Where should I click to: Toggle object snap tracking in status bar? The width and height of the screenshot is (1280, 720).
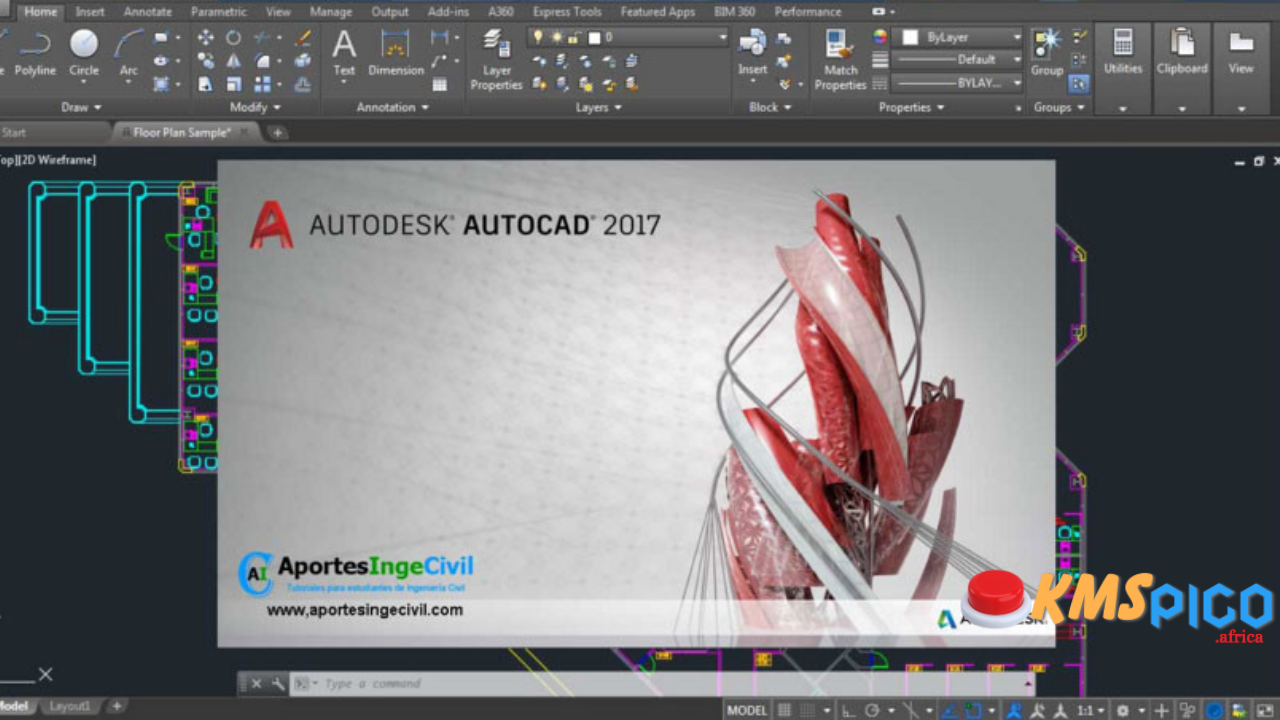click(x=948, y=710)
